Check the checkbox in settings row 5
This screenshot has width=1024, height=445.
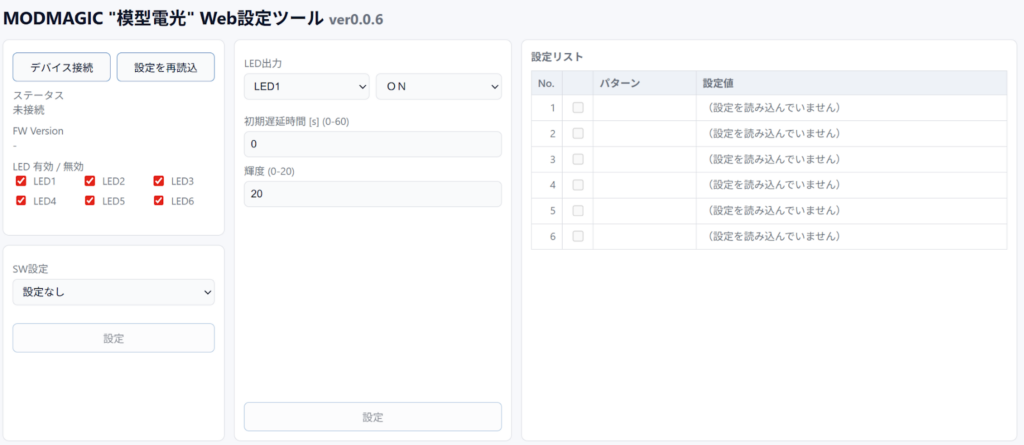point(577,211)
